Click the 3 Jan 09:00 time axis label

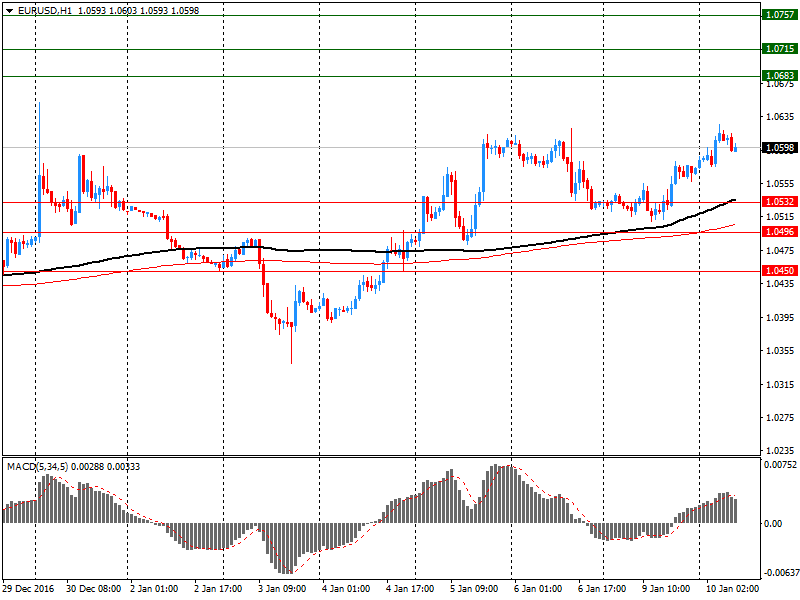point(282,588)
